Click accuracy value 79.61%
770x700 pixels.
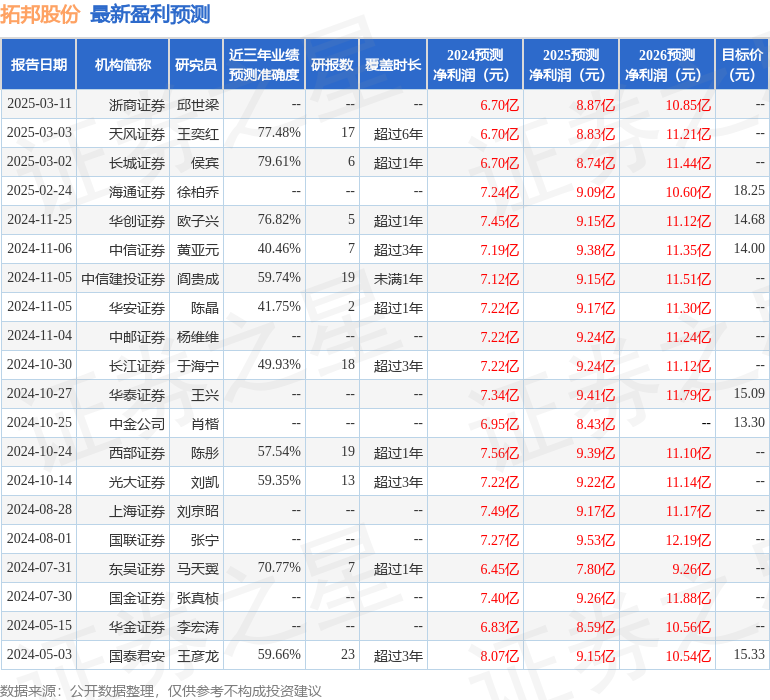(279, 162)
